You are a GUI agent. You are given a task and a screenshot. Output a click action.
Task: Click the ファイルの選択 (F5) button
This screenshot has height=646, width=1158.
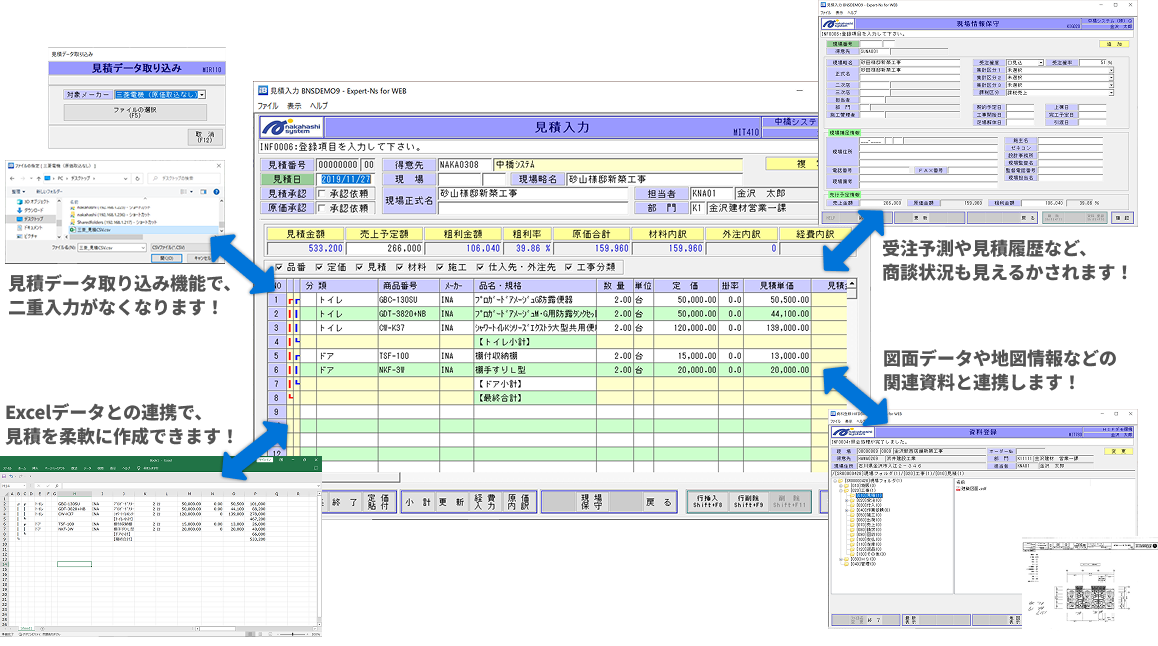point(135,113)
